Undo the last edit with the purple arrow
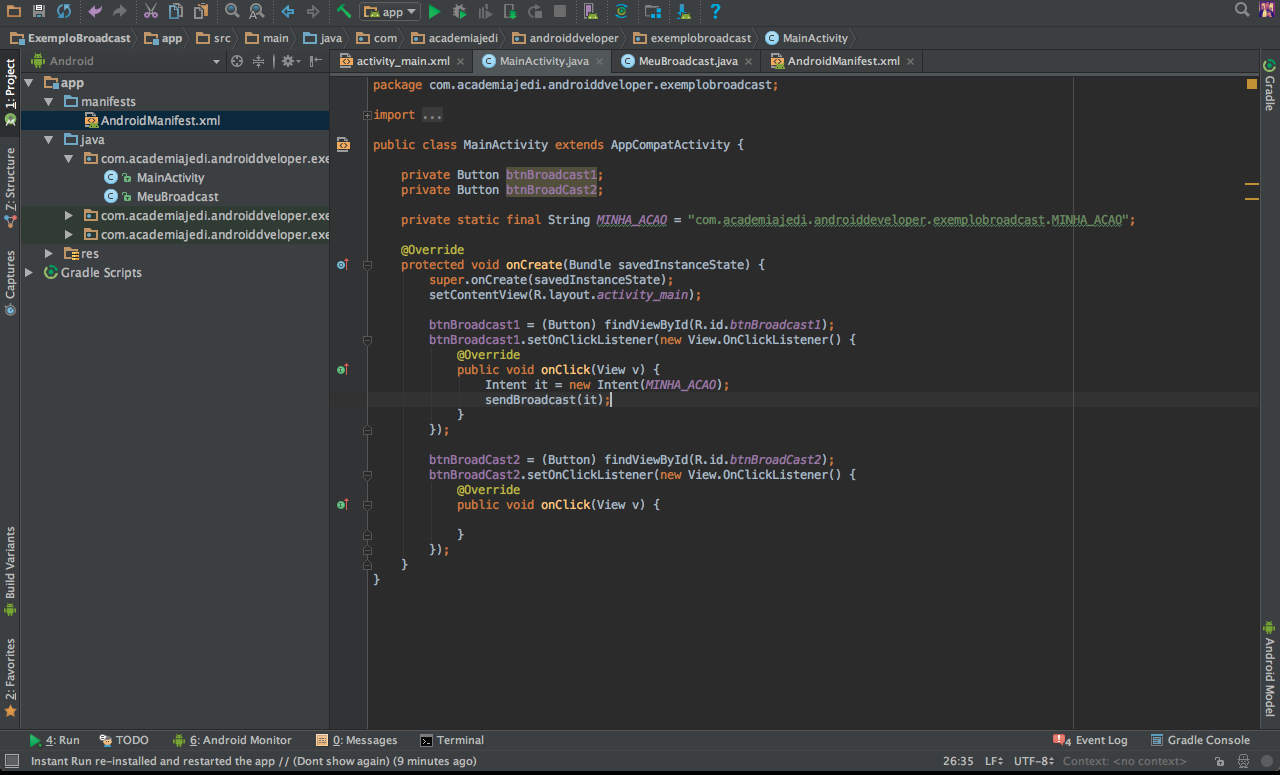 95,12
